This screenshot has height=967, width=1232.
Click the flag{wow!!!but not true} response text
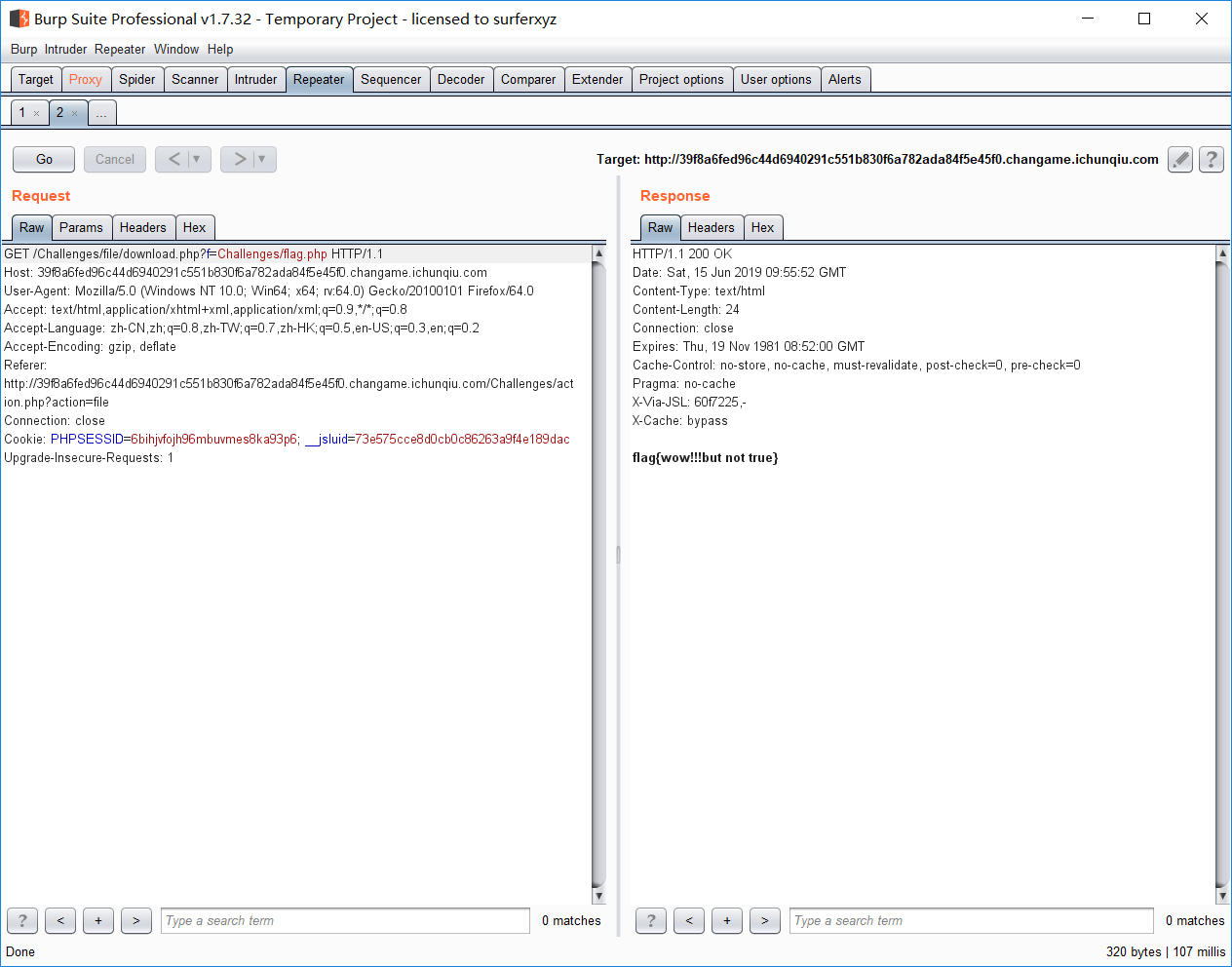(x=705, y=457)
